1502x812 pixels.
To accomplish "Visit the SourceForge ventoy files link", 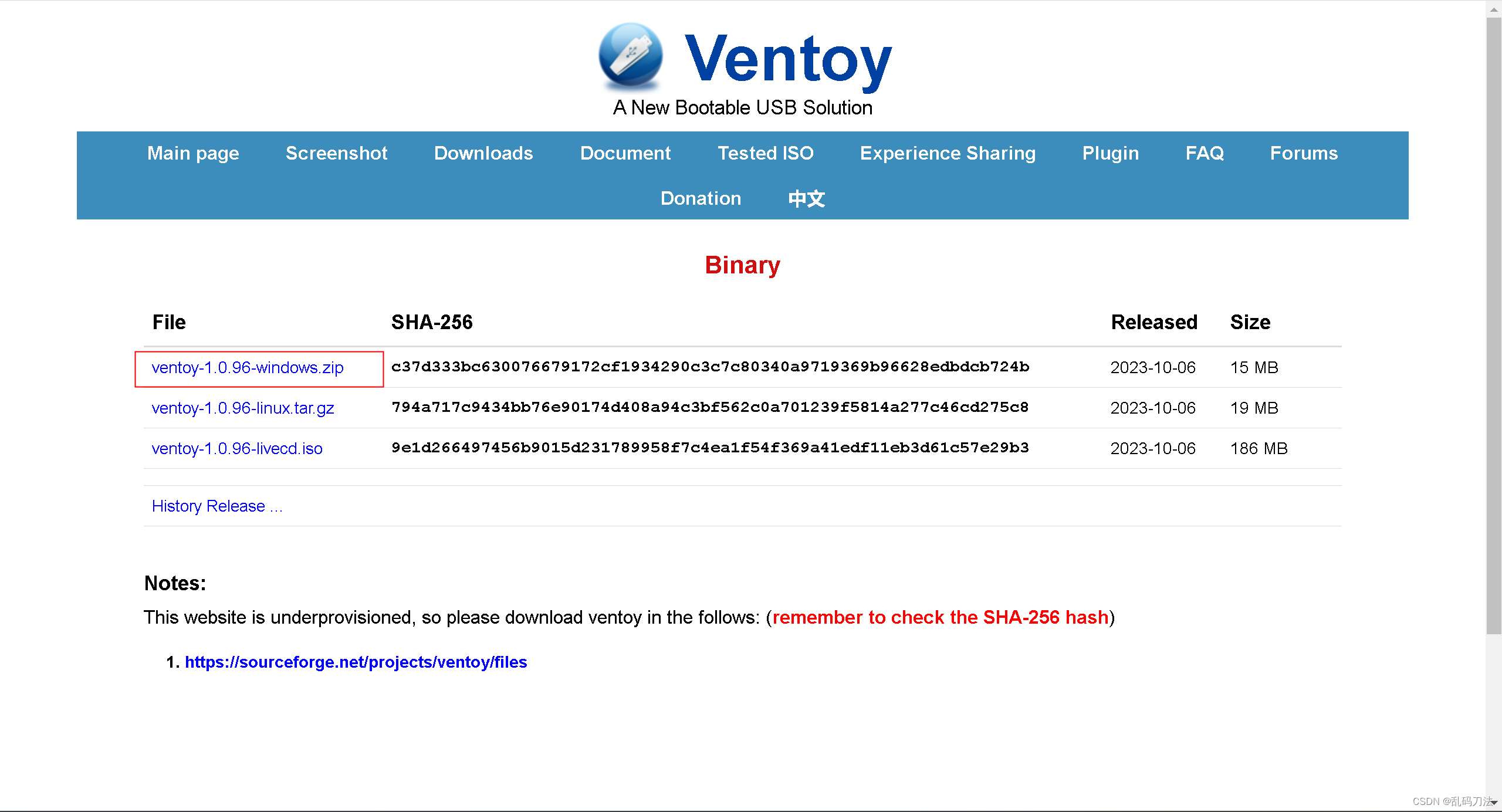I will coord(356,662).
